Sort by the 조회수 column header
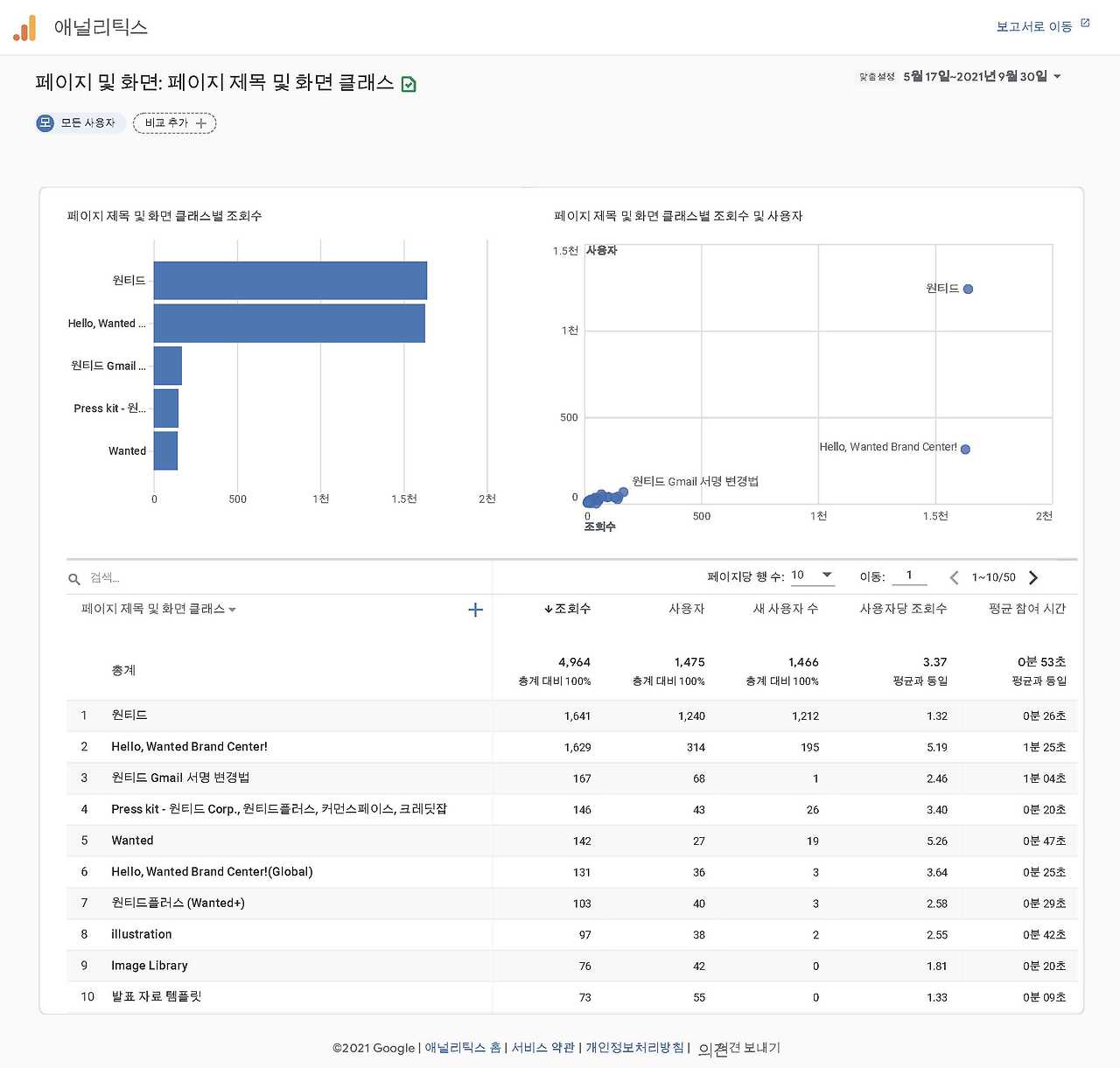Image resolution: width=1120 pixels, height=1068 pixels. coord(567,609)
